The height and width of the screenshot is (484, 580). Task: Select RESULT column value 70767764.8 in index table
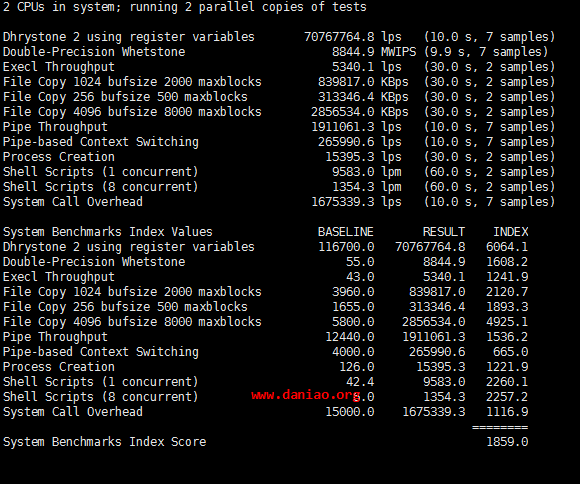pyautogui.click(x=430, y=247)
